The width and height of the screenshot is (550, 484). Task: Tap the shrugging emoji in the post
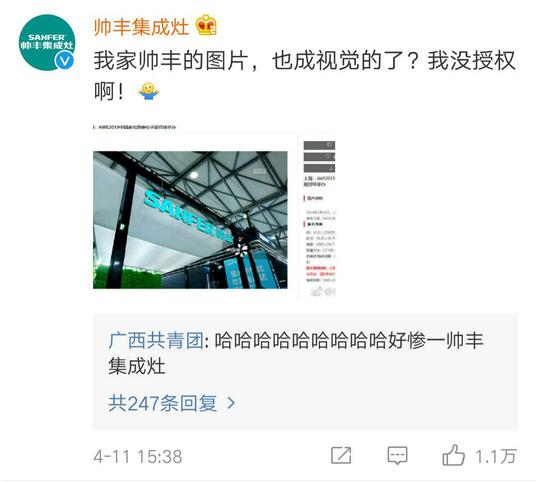pos(148,91)
